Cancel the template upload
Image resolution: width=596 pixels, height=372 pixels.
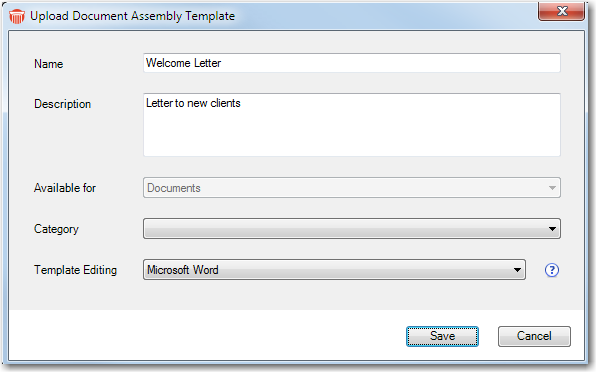point(534,336)
